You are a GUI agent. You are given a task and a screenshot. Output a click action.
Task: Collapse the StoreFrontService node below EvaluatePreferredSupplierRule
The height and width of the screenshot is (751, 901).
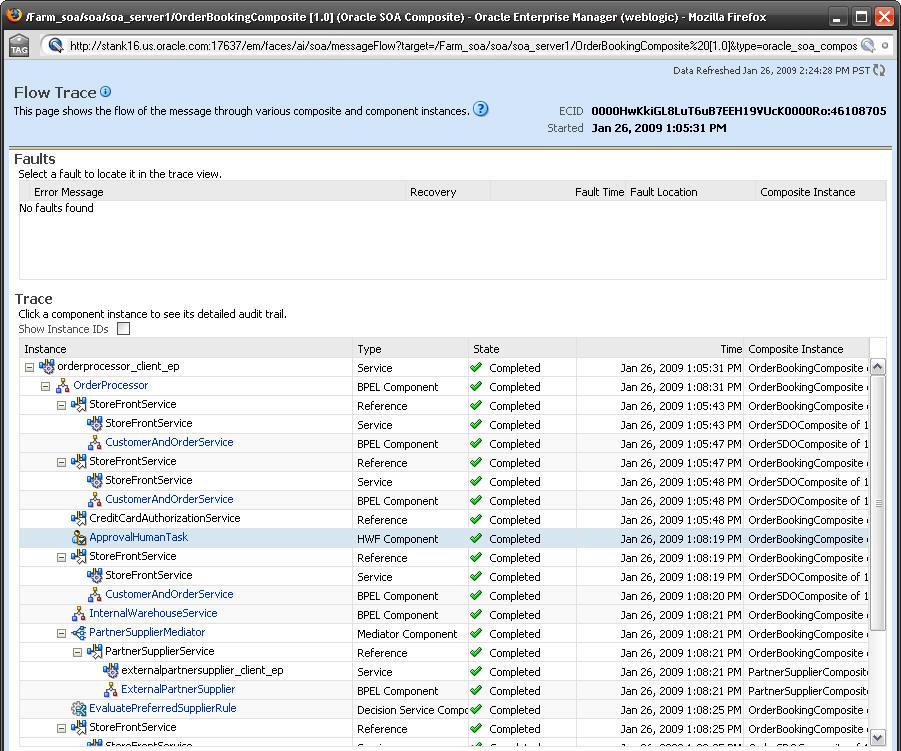pyautogui.click(x=61, y=728)
